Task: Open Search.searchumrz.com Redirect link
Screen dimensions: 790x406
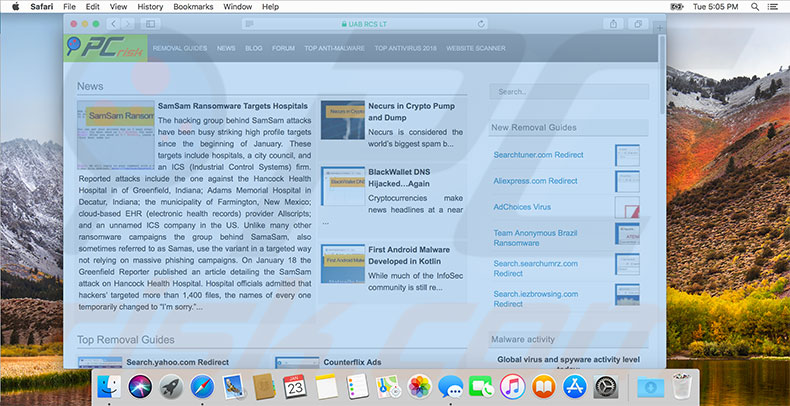Action: [x=535, y=268]
